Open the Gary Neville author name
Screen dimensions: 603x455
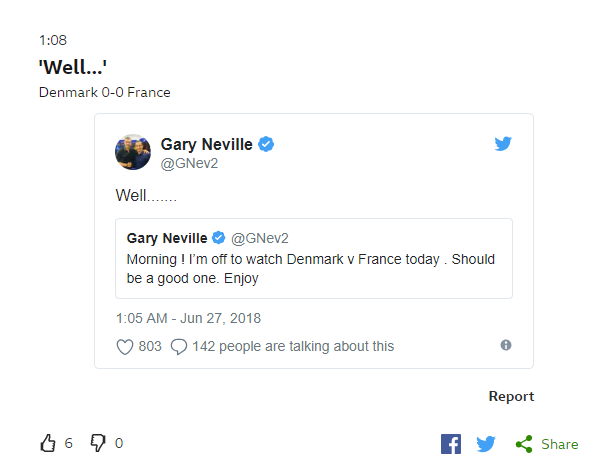pos(207,144)
